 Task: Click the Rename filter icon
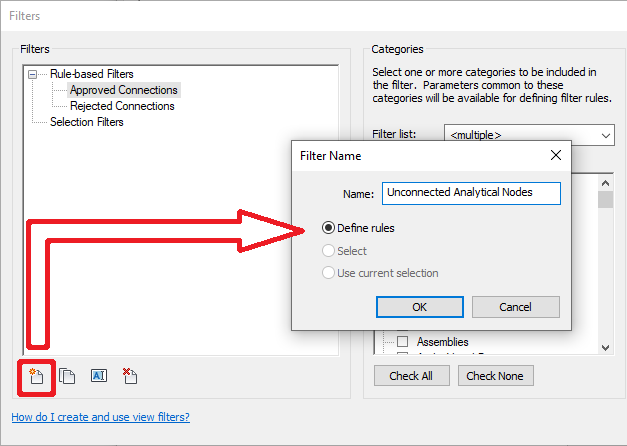tap(98, 376)
